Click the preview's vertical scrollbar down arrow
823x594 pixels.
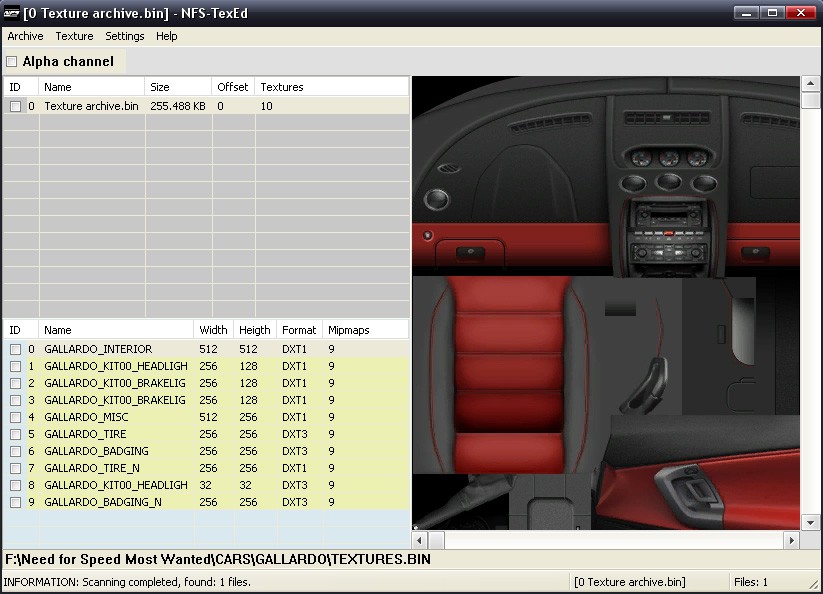(x=810, y=522)
